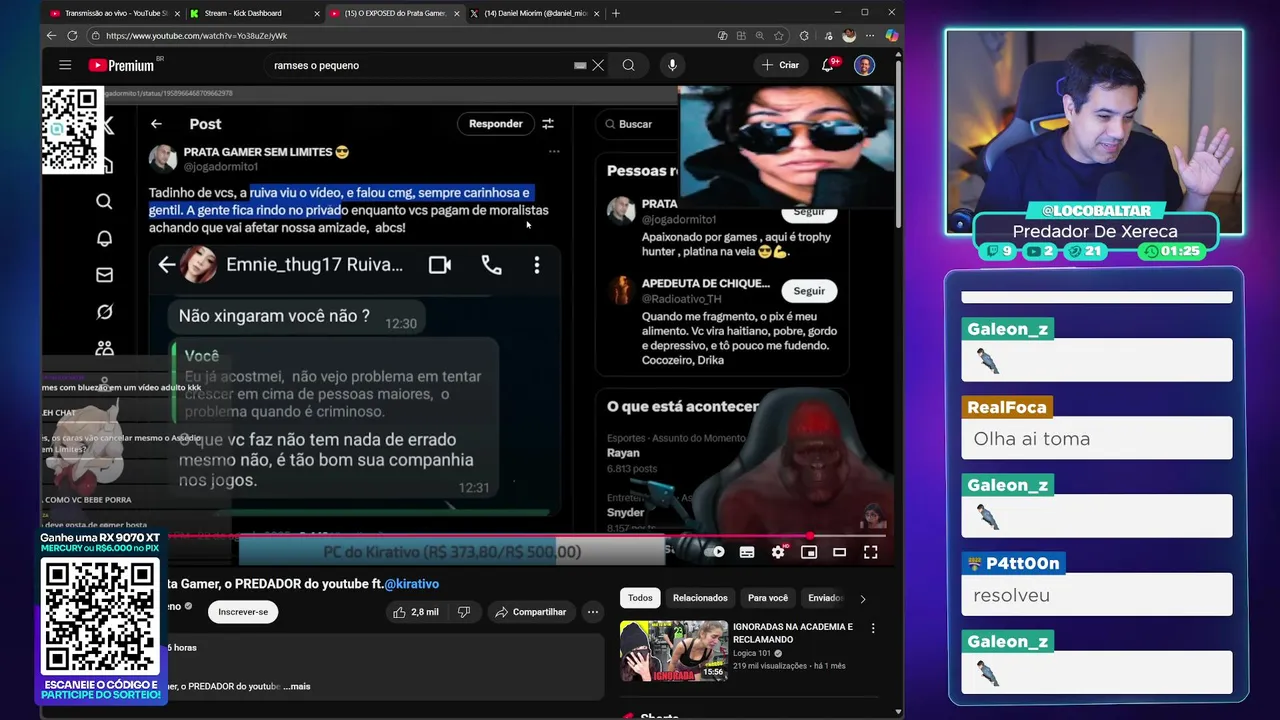The width and height of the screenshot is (1280, 720).
Task: Start voice search with the microphone
Action: pyautogui.click(x=672, y=65)
